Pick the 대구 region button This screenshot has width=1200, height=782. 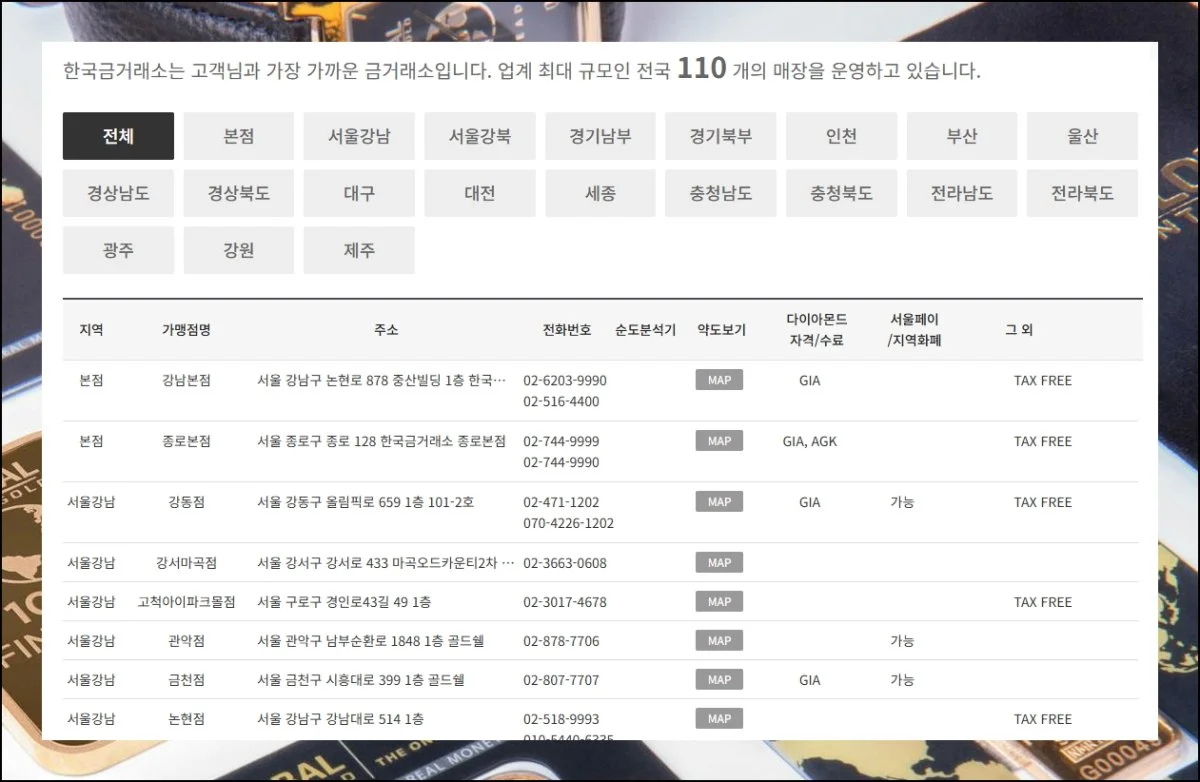click(x=359, y=193)
